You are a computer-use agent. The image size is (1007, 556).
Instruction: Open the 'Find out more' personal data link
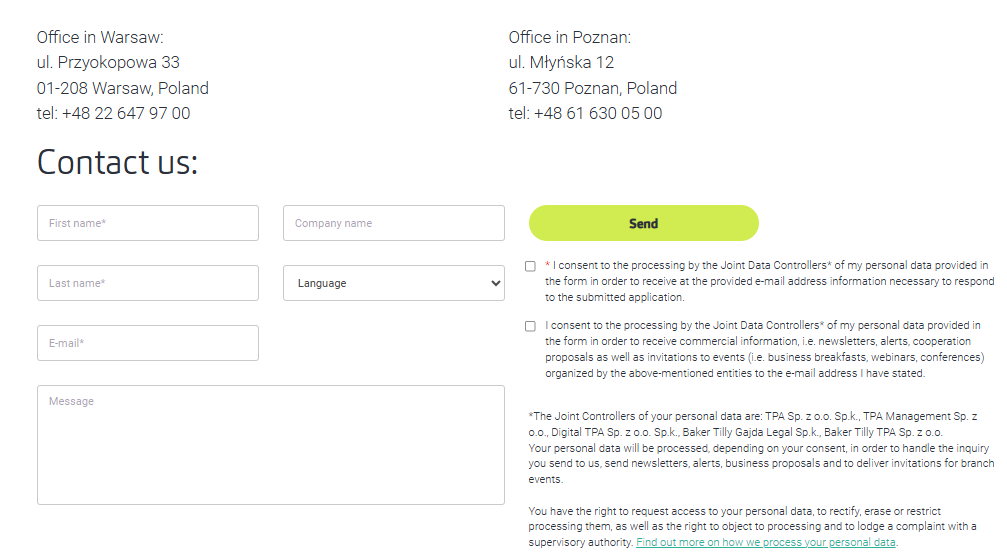[x=766, y=542]
